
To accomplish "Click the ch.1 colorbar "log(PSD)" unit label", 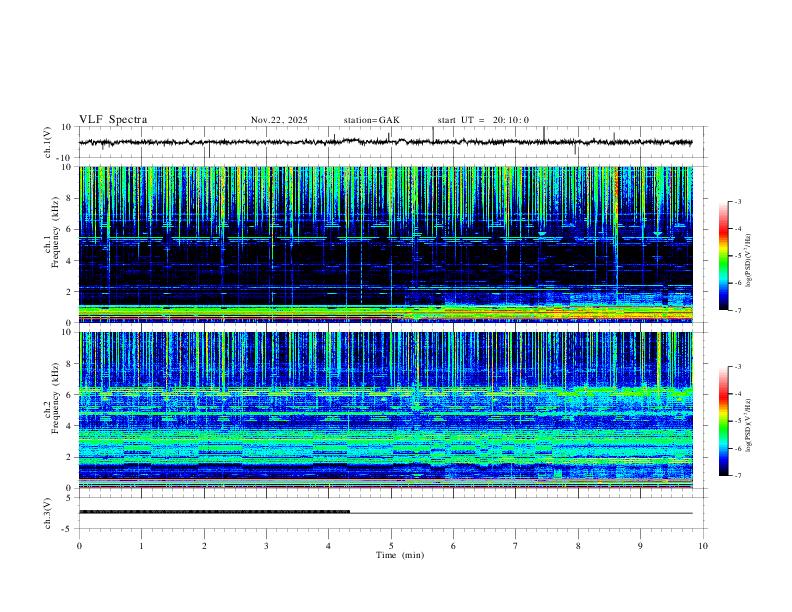I will [x=749, y=260].
